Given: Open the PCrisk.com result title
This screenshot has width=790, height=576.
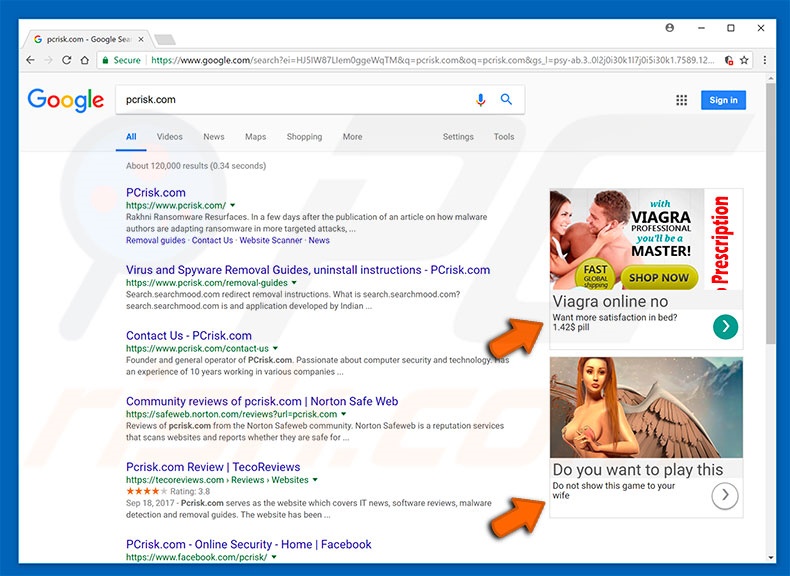Looking at the screenshot, I should 156,193.
